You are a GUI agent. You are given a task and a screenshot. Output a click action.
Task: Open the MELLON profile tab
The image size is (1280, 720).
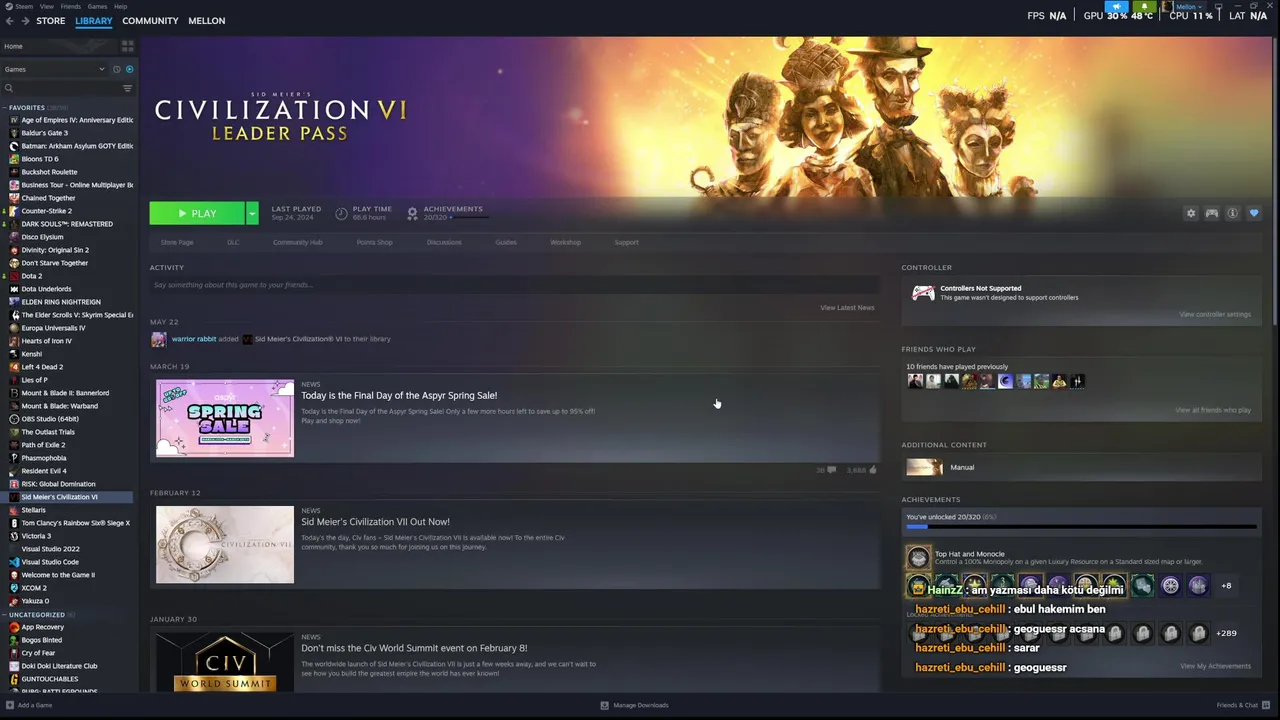point(207,21)
